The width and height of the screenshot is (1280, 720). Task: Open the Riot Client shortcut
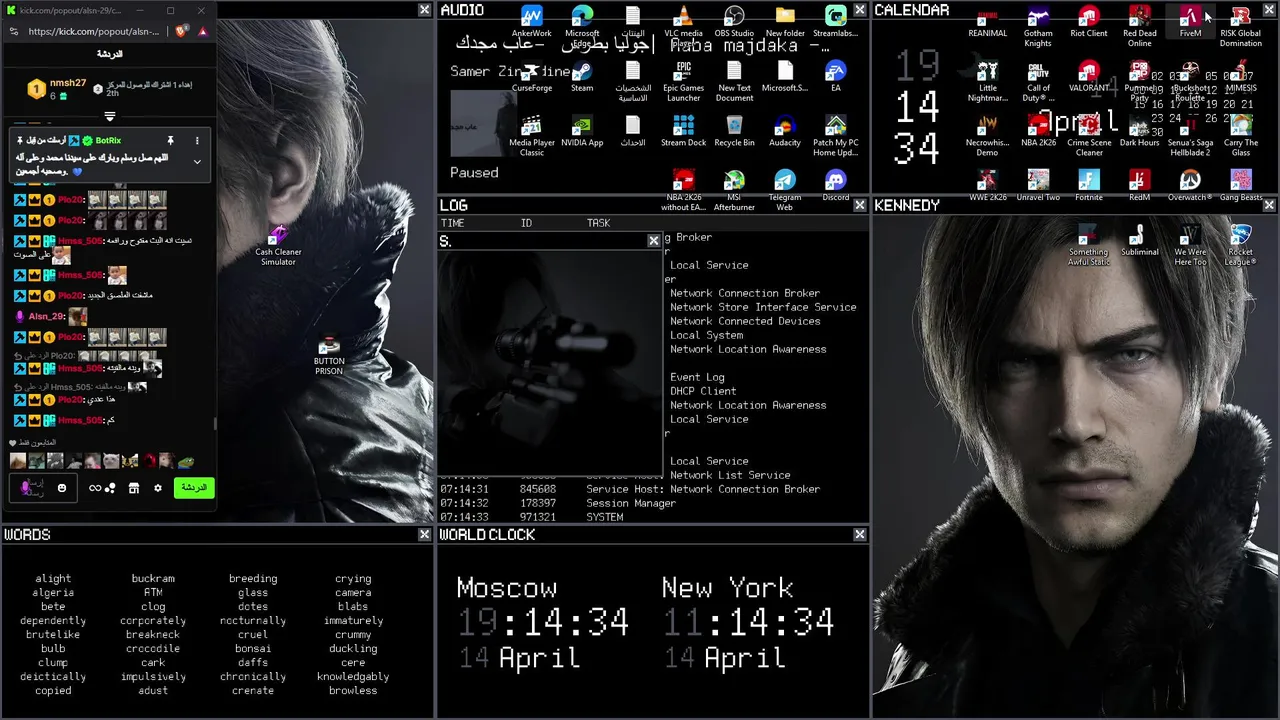click(x=1088, y=22)
